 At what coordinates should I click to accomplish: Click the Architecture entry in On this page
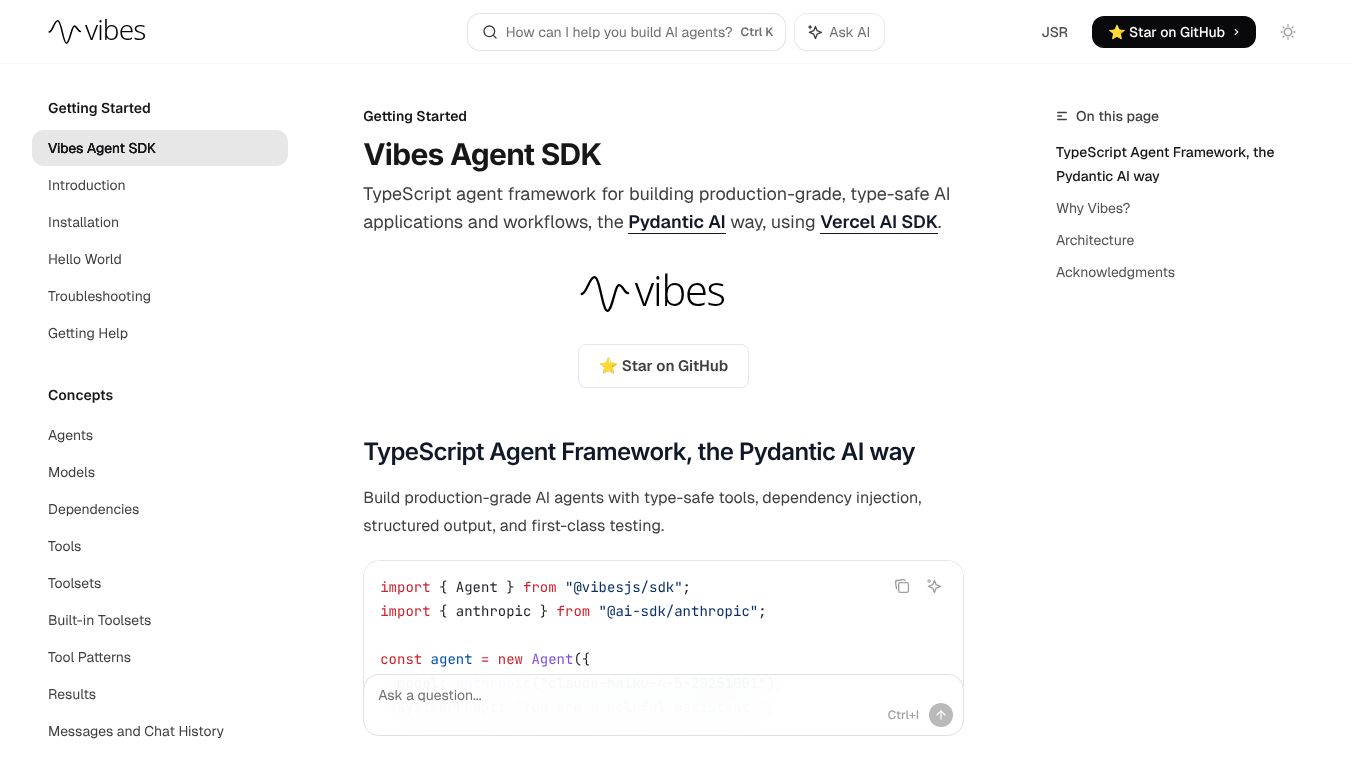(x=1094, y=240)
